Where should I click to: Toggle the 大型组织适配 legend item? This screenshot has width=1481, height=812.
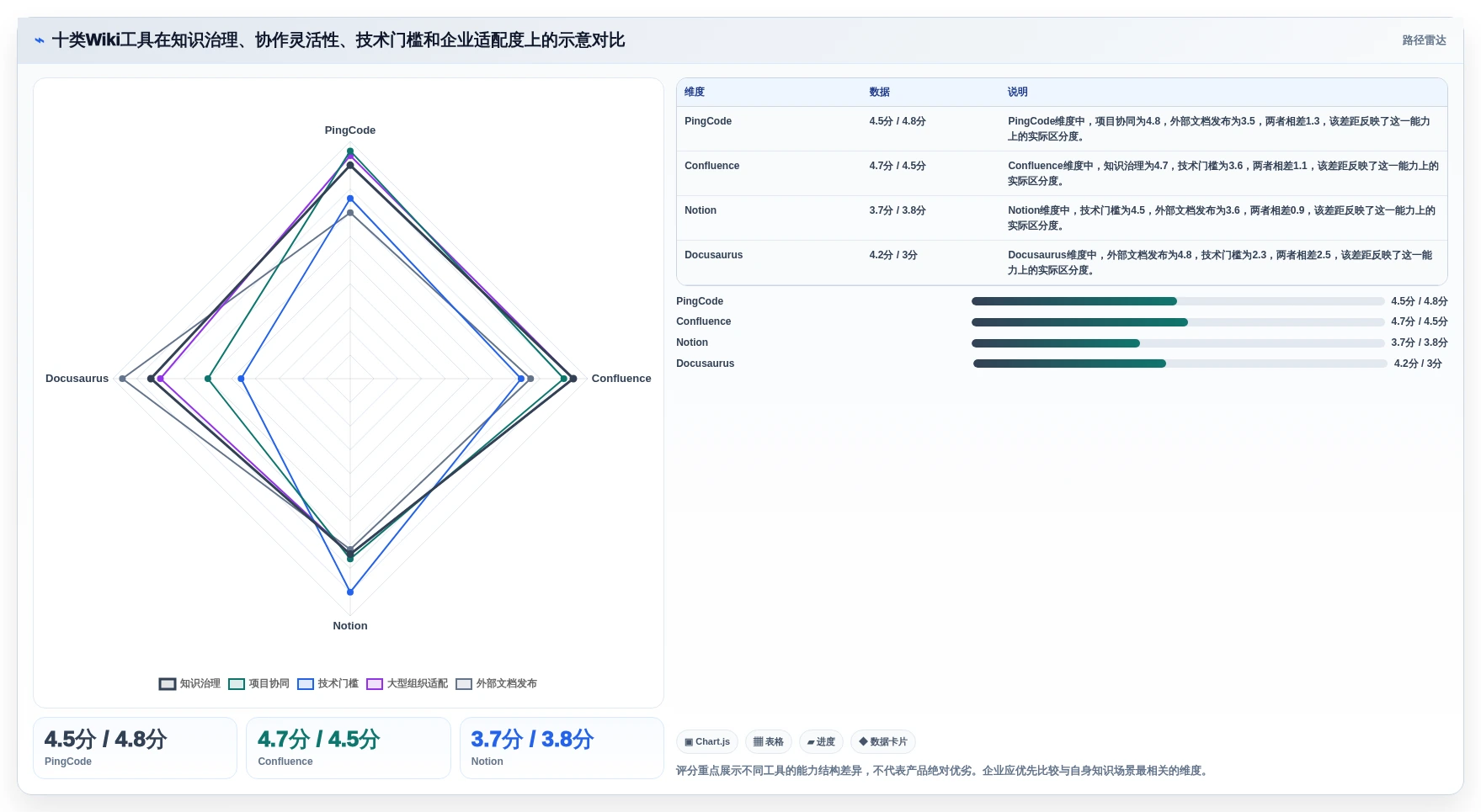[407, 683]
